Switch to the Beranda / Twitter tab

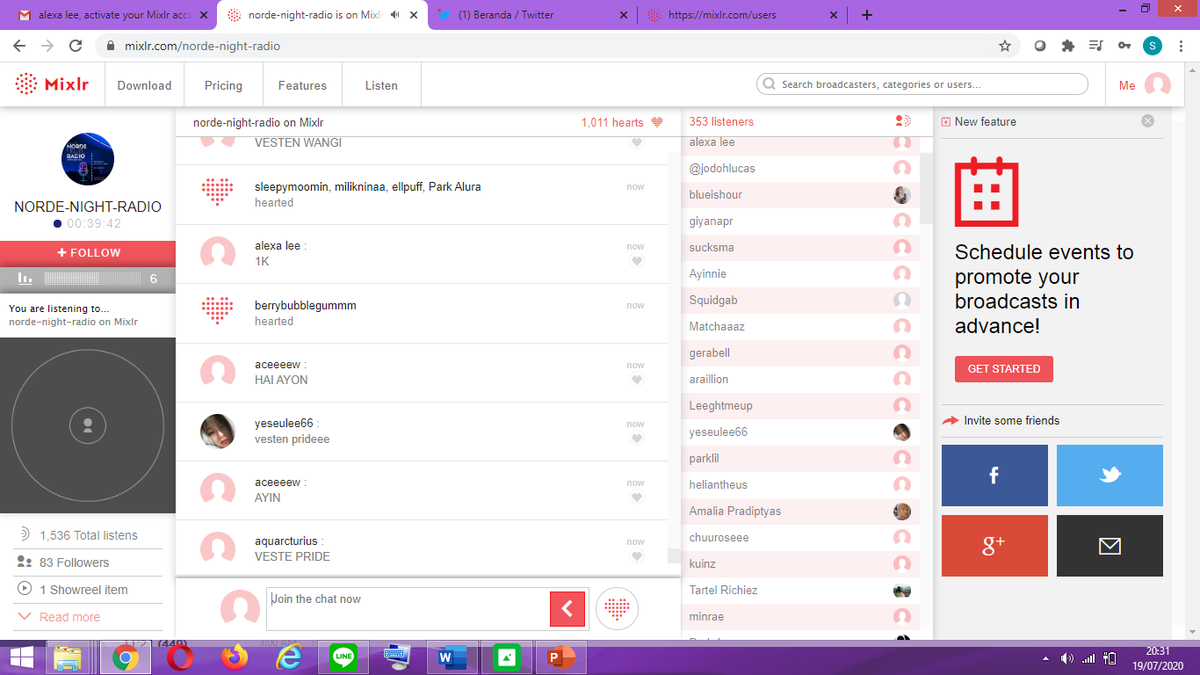tap(534, 15)
